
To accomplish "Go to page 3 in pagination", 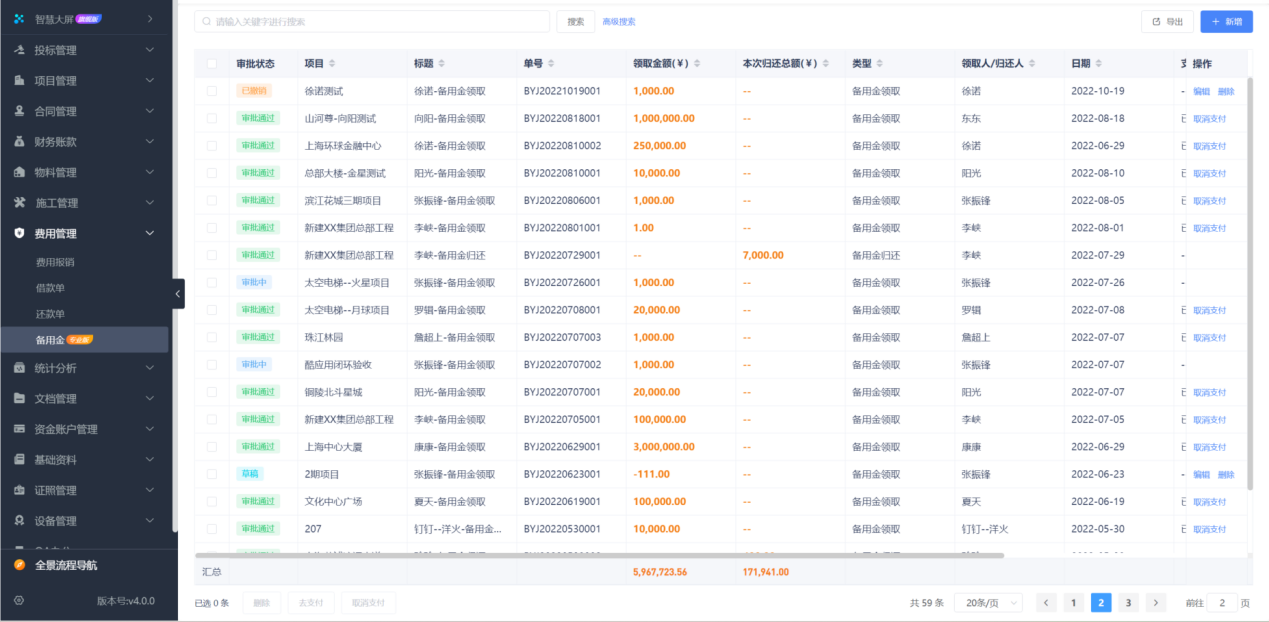I will pyautogui.click(x=1128, y=602).
